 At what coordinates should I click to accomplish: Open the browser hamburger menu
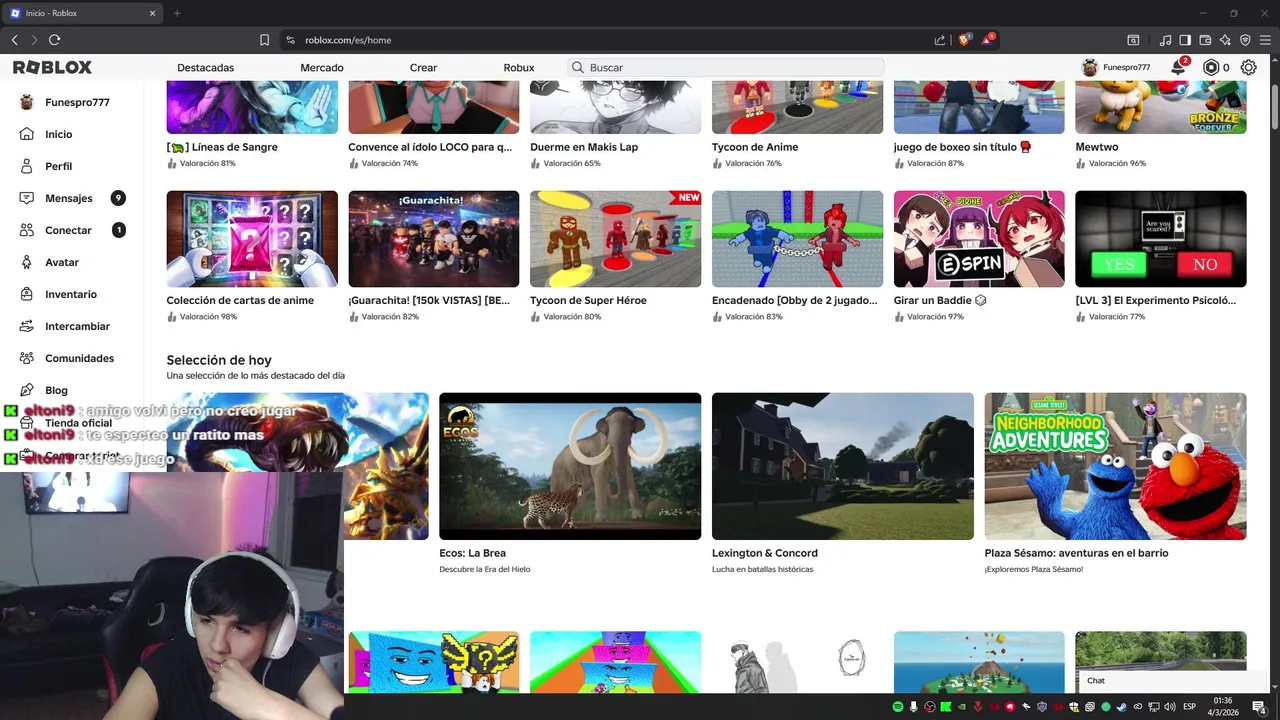tap(1265, 40)
